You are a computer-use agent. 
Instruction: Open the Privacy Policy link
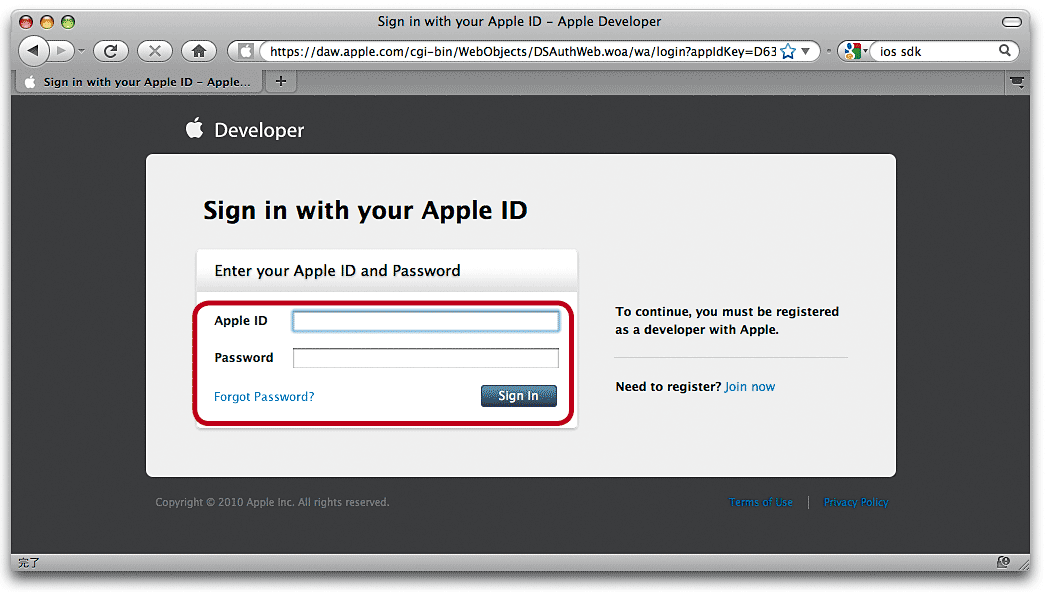tap(856, 502)
